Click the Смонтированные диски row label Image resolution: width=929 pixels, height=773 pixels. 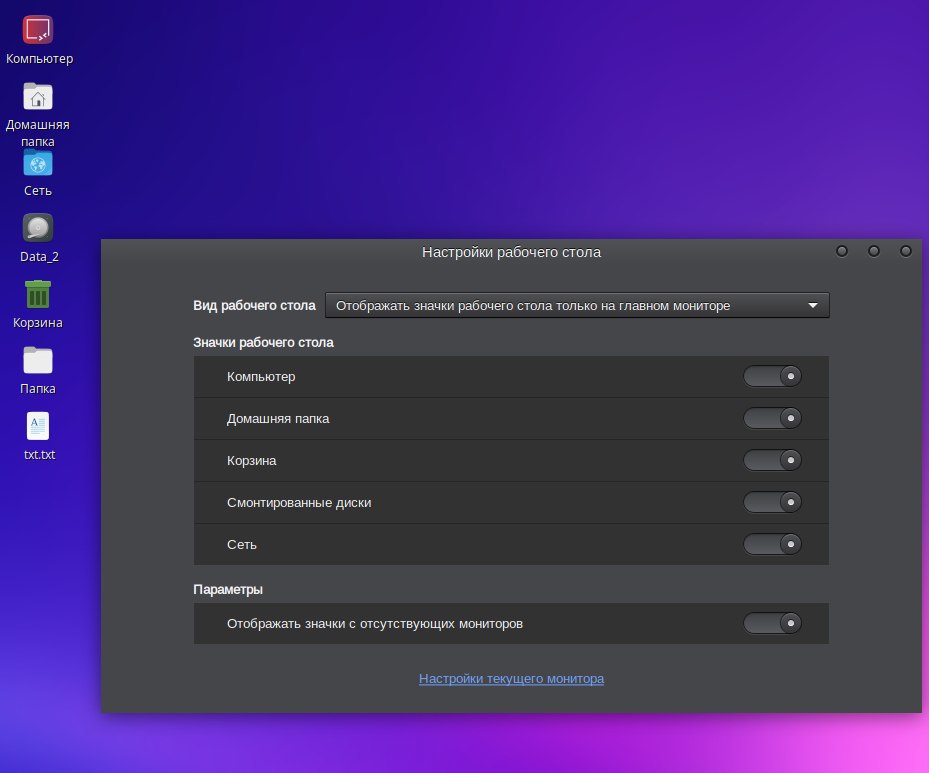[299, 503]
